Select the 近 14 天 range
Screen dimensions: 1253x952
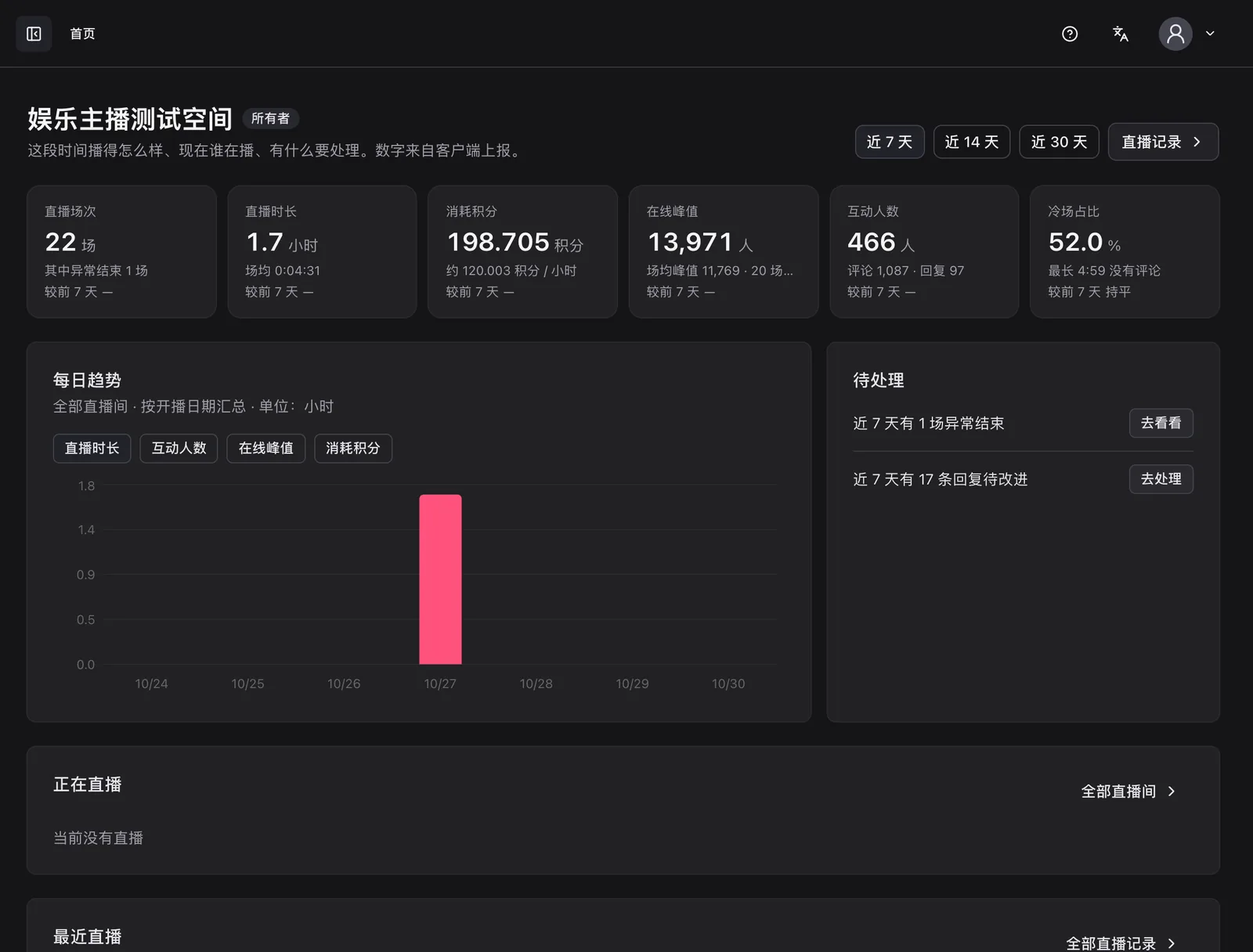(x=972, y=142)
